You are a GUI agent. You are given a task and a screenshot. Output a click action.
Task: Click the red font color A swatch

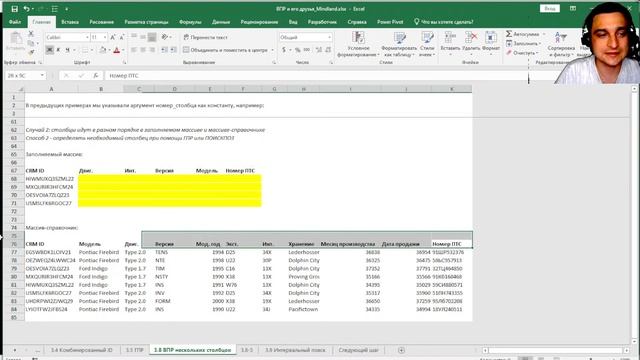(x=117, y=50)
